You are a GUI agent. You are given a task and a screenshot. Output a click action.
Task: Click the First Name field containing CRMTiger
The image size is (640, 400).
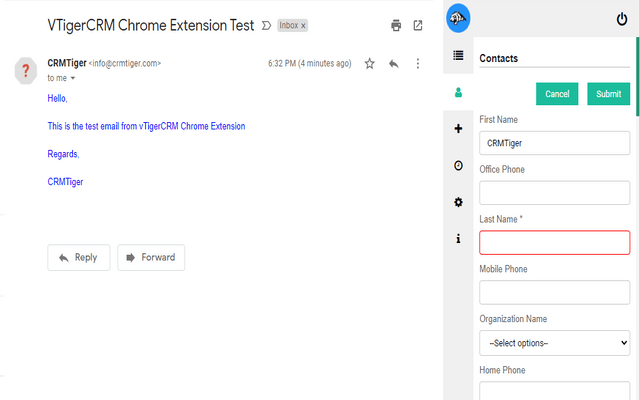pyautogui.click(x=554, y=143)
